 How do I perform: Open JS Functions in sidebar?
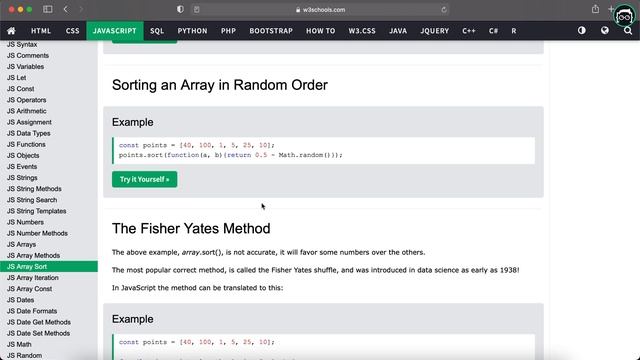point(26,144)
